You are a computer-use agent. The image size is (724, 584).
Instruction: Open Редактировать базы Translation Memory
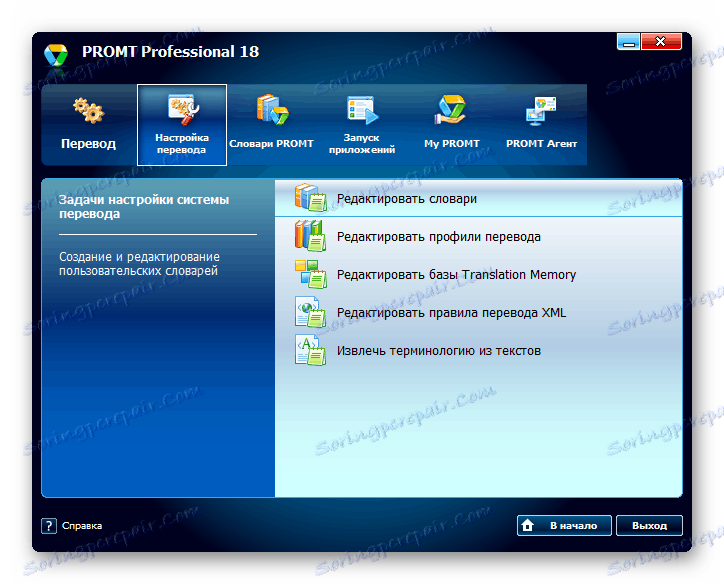(478, 275)
